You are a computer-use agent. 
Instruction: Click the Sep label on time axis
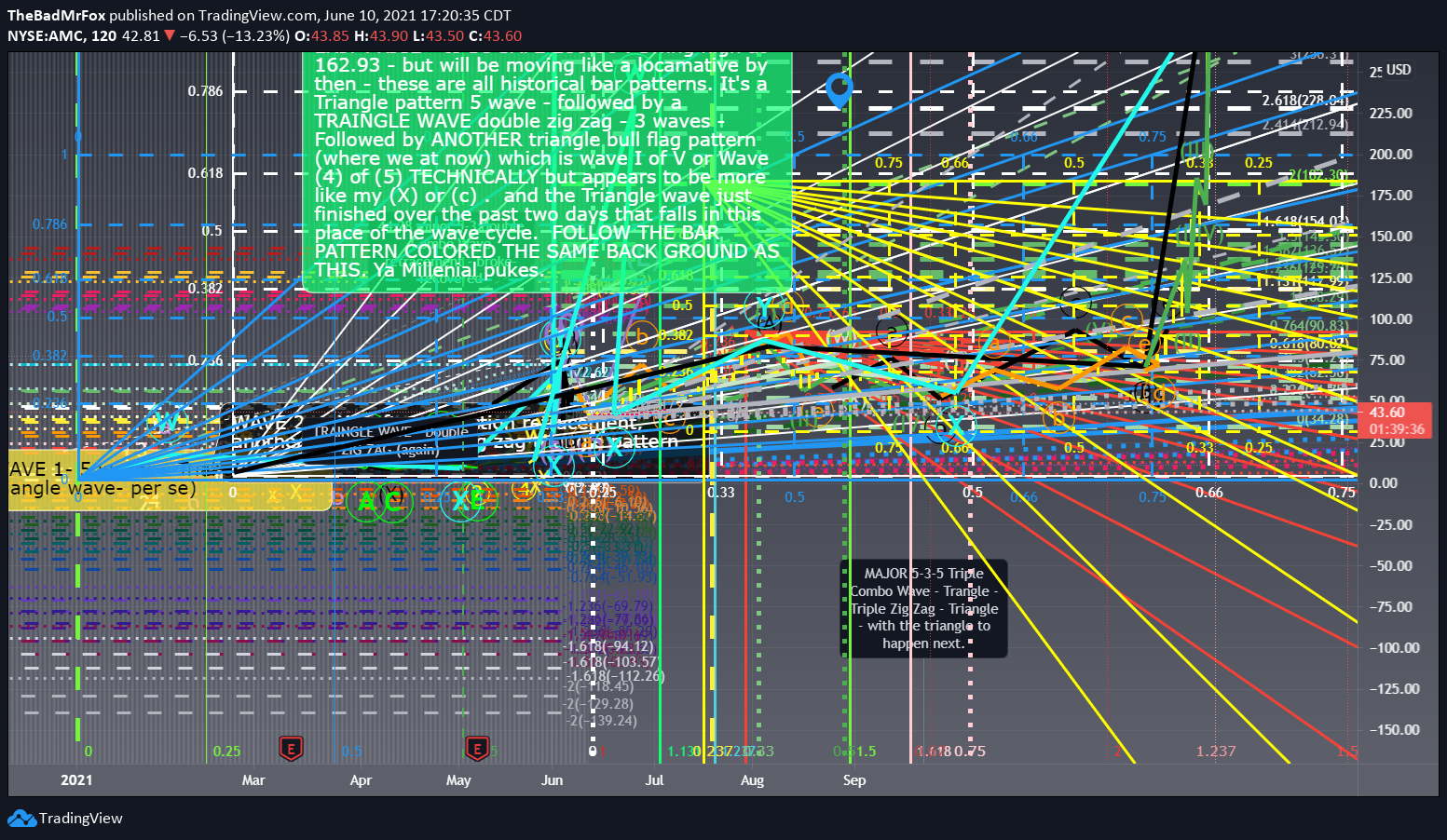click(x=854, y=780)
